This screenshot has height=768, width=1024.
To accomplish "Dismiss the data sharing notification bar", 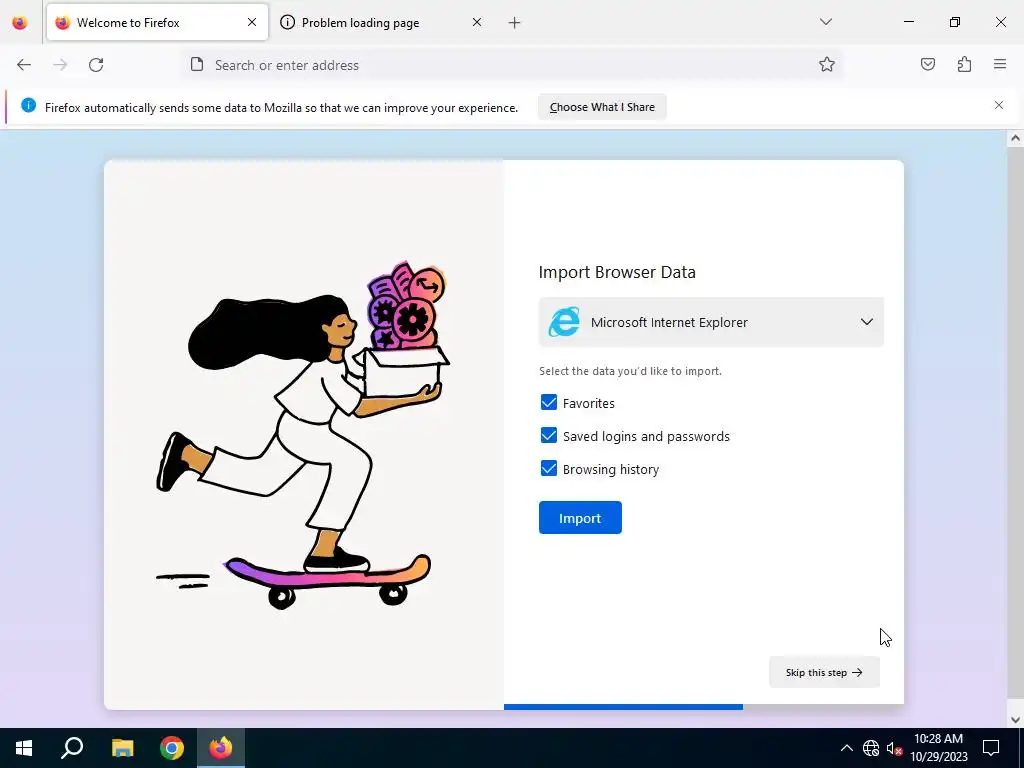I will (999, 105).
